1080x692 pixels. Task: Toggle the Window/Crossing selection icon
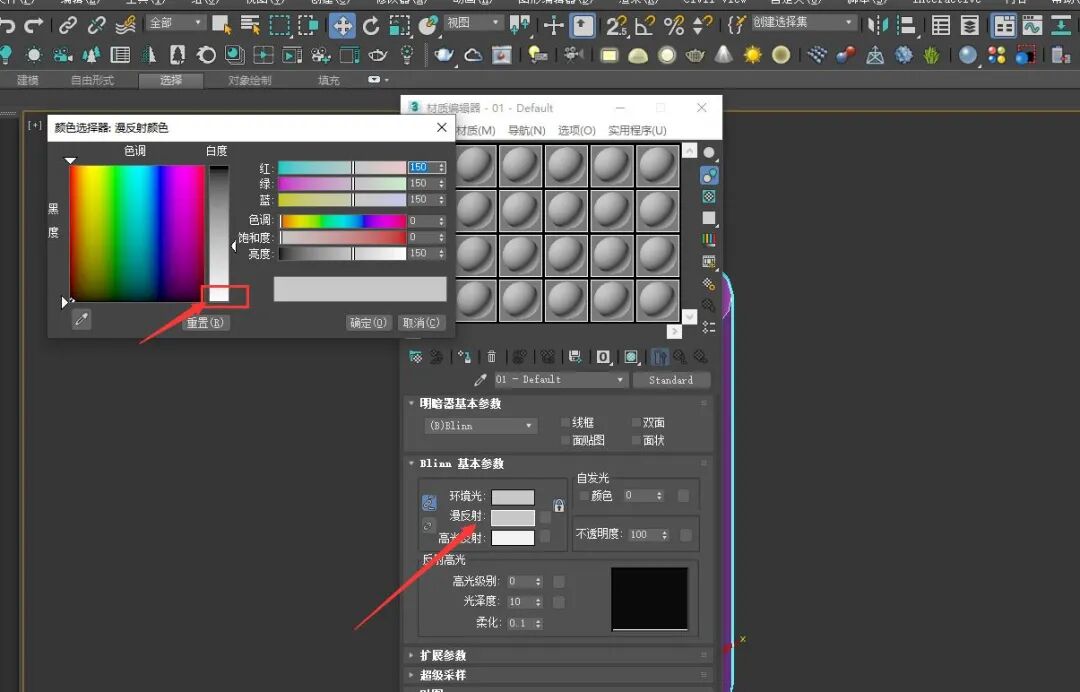coord(308,26)
